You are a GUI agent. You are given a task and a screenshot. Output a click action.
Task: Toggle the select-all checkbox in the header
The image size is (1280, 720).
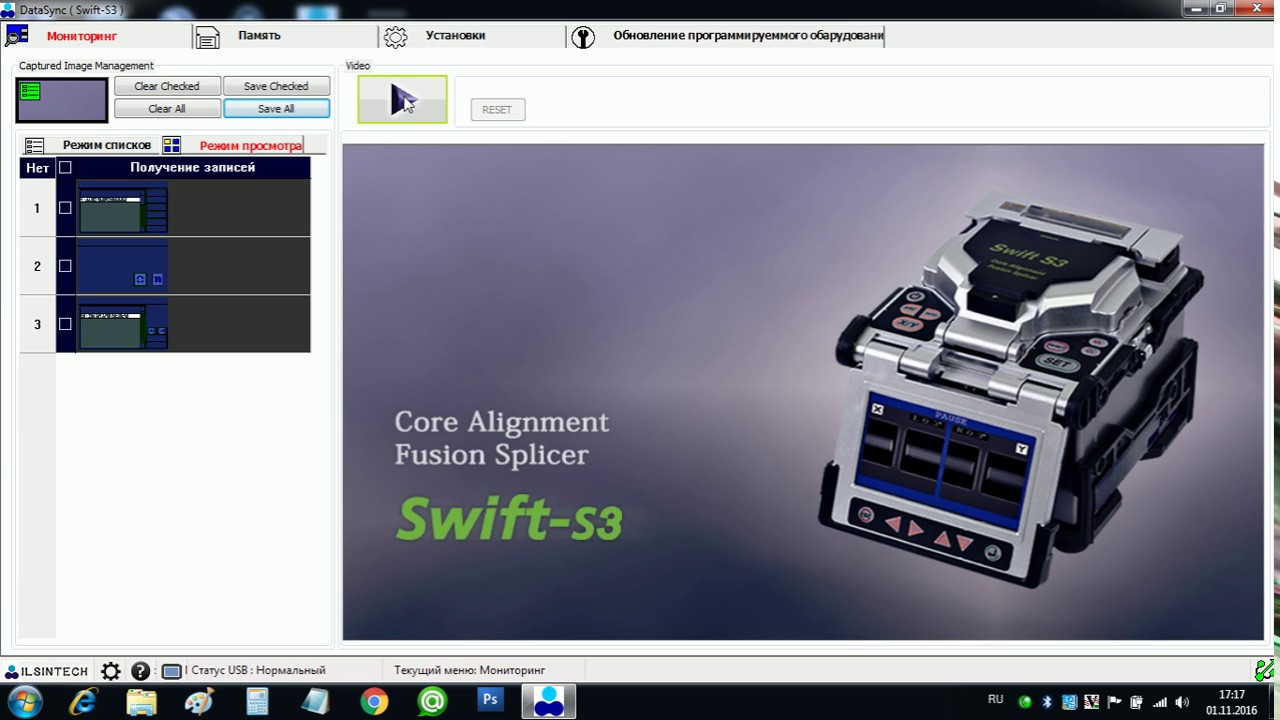pyautogui.click(x=65, y=168)
